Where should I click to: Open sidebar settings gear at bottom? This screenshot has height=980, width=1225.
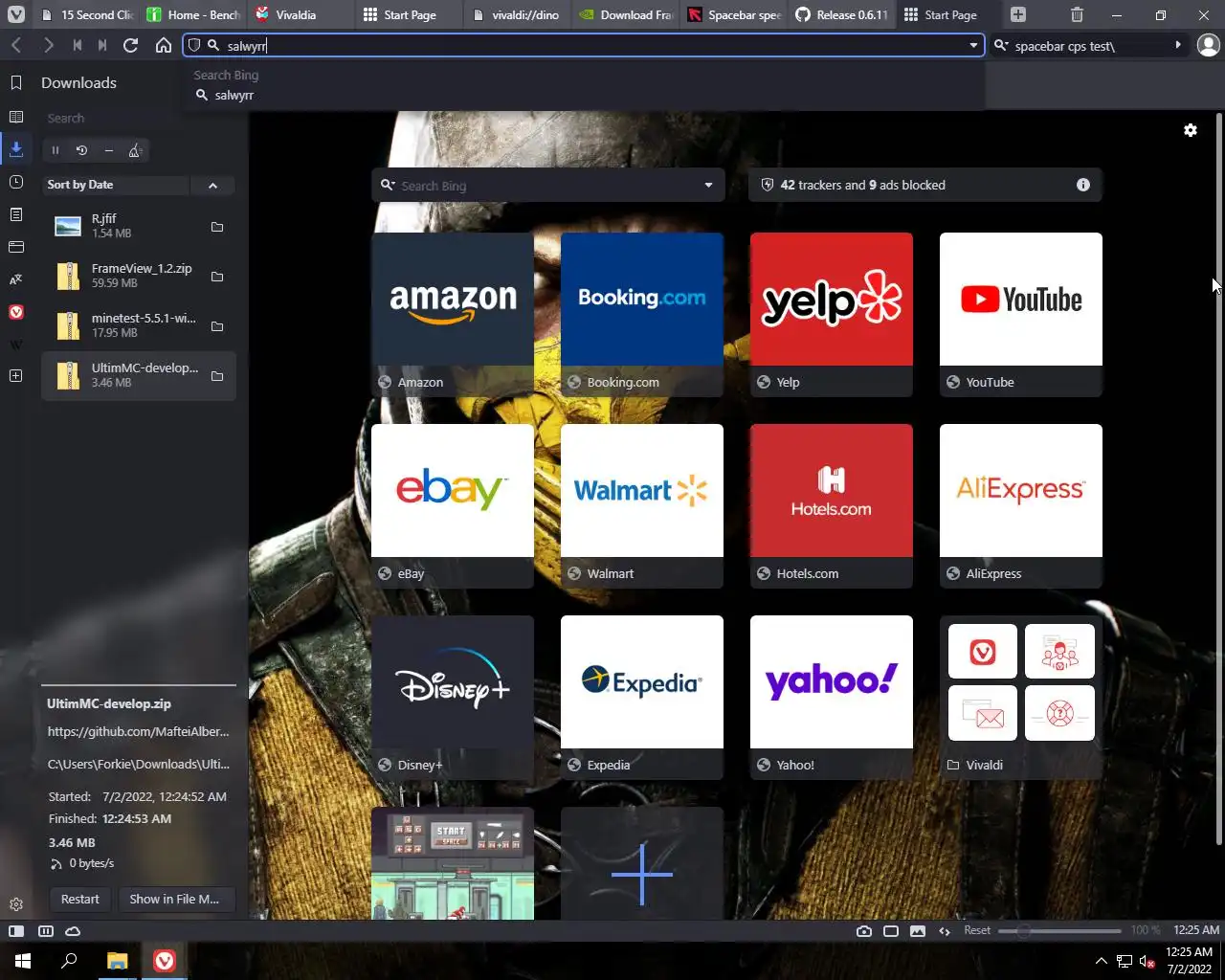16,904
